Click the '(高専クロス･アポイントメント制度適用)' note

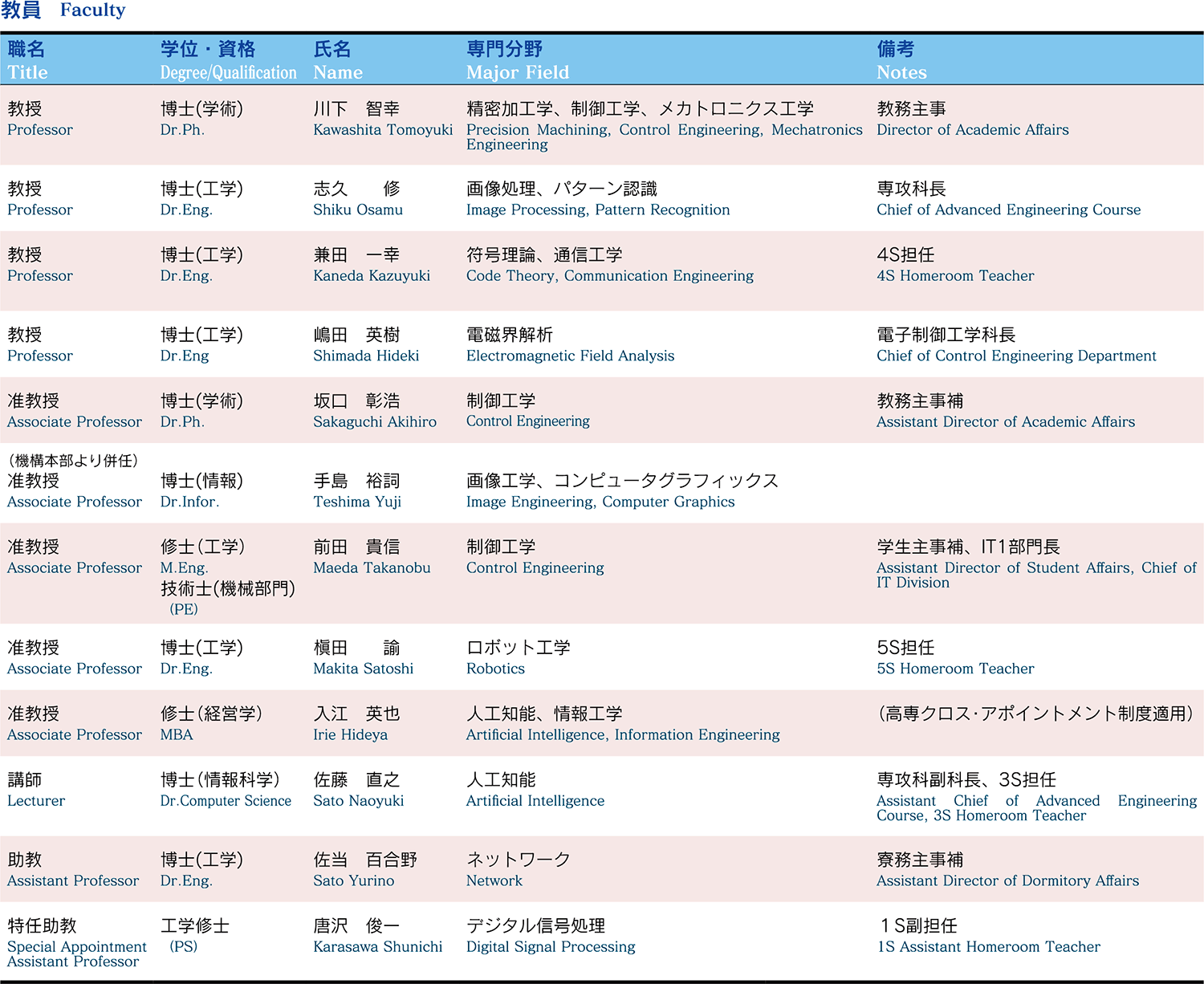[1036, 714]
